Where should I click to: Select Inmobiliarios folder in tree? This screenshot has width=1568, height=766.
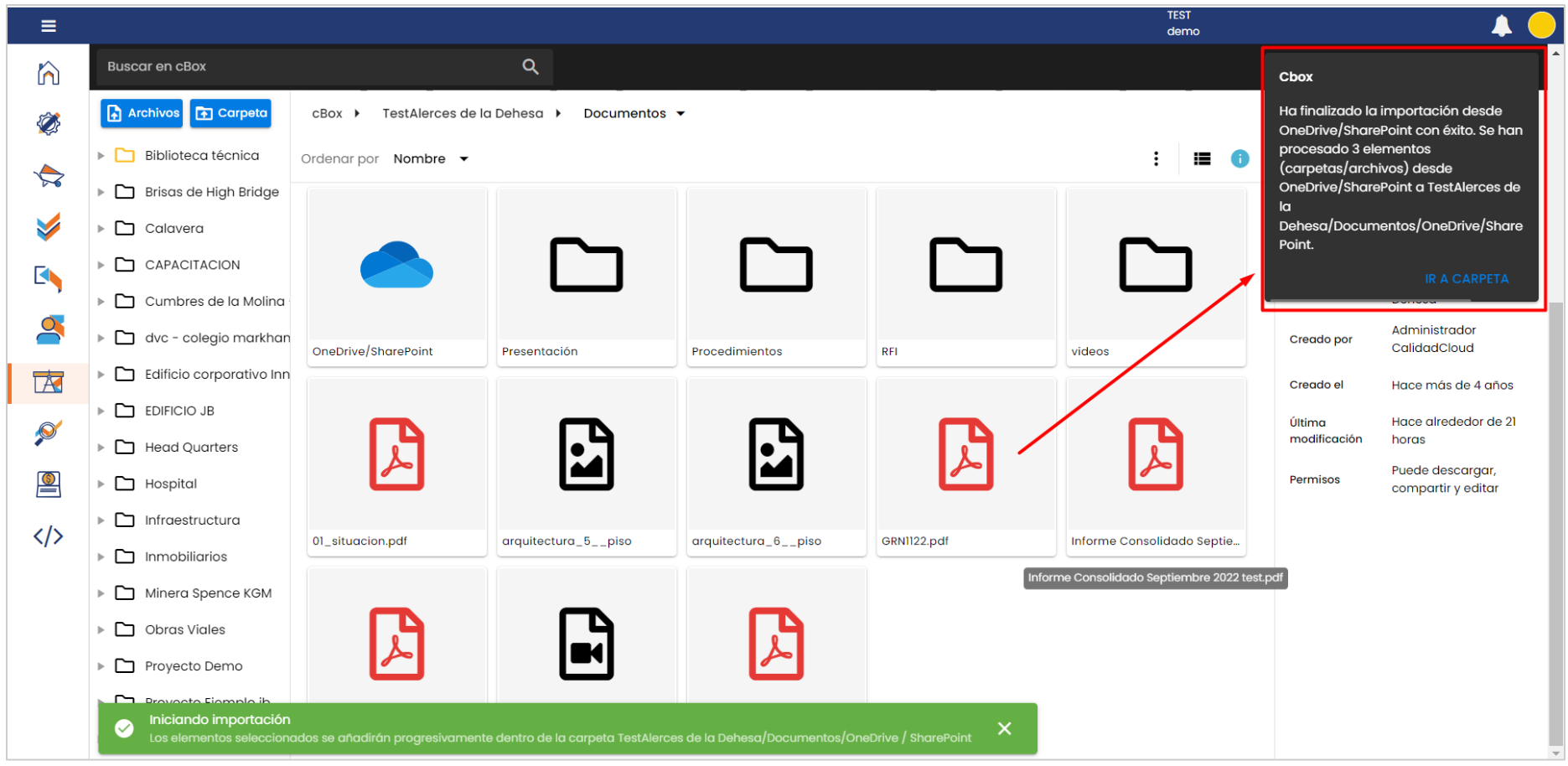171,556
